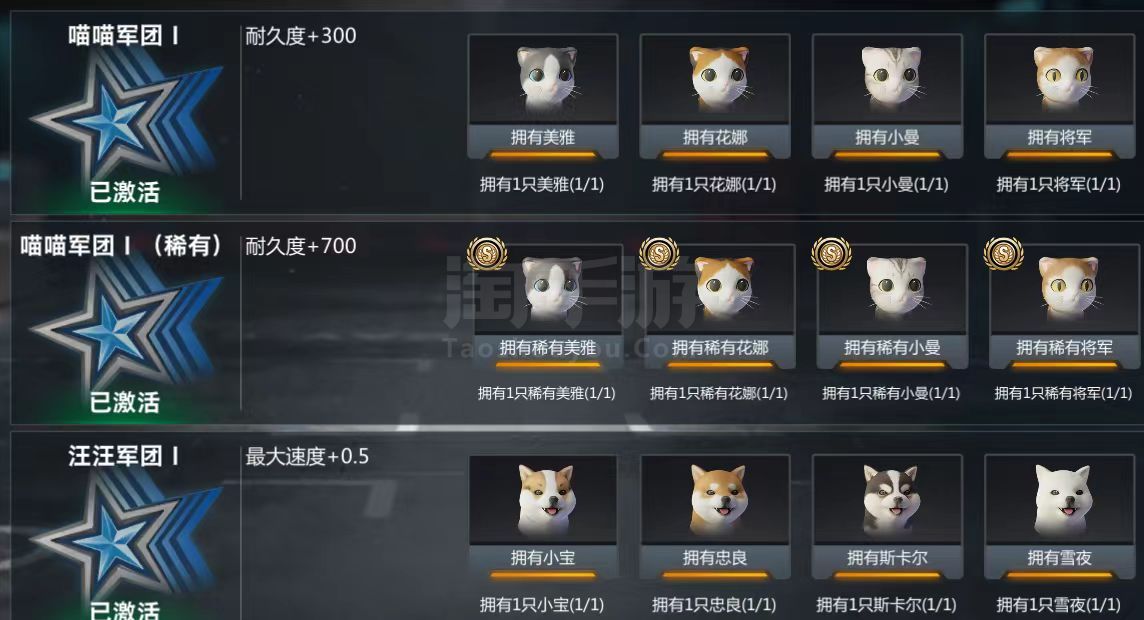Click the 喵喵军团 I star emblem
The image size is (1144, 620).
pyautogui.click(x=125, y=117)
